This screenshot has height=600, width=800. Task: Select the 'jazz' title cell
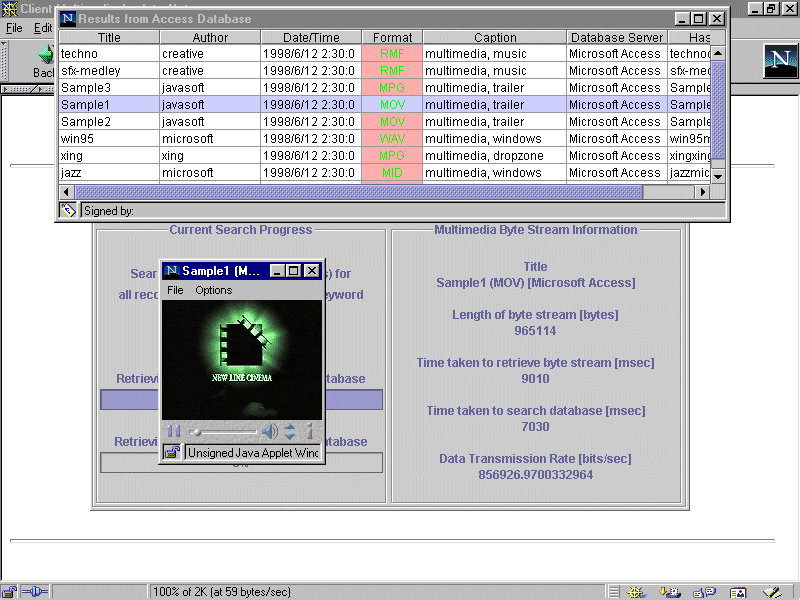tap(109, 172)
